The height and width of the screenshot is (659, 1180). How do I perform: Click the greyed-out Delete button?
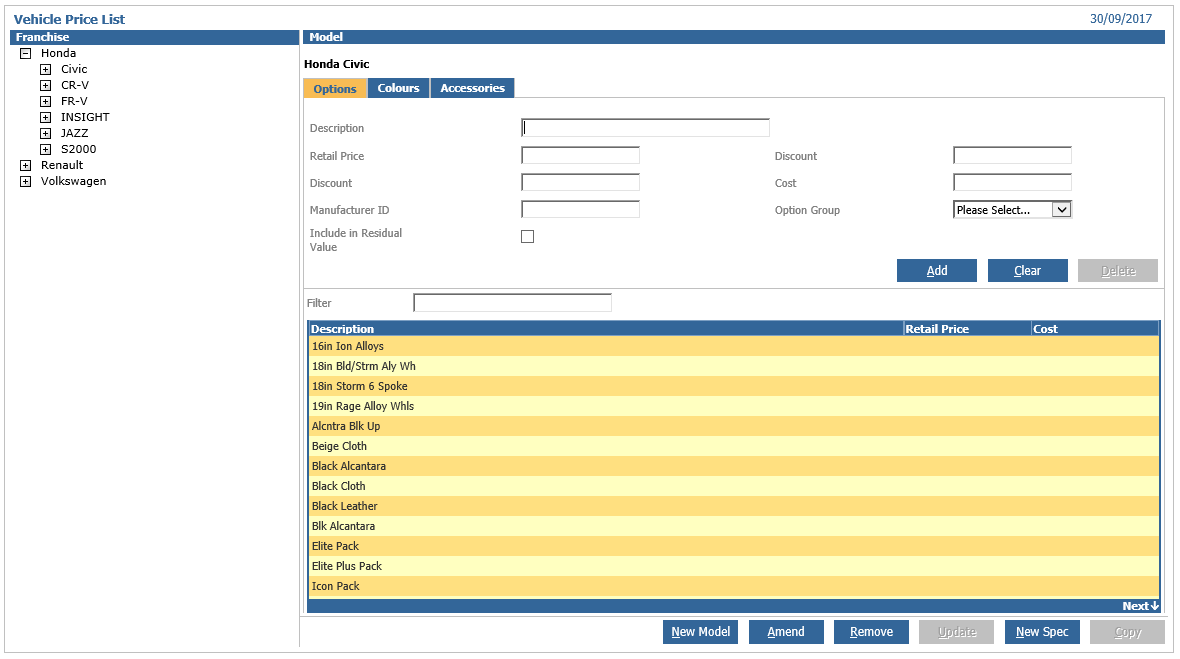click(1118, 271)
